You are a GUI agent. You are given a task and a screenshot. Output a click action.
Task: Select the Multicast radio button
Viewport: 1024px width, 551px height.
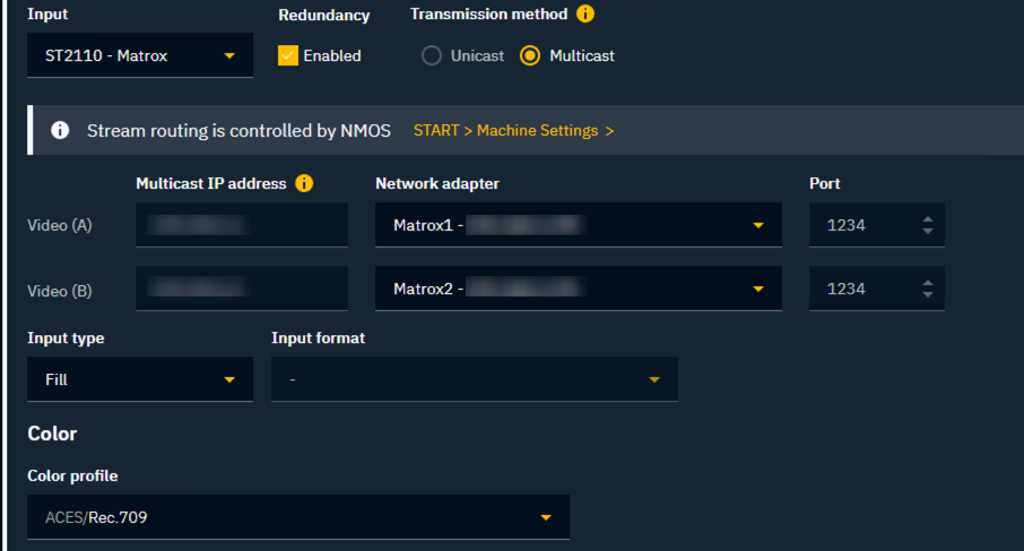tap(530, 56)
